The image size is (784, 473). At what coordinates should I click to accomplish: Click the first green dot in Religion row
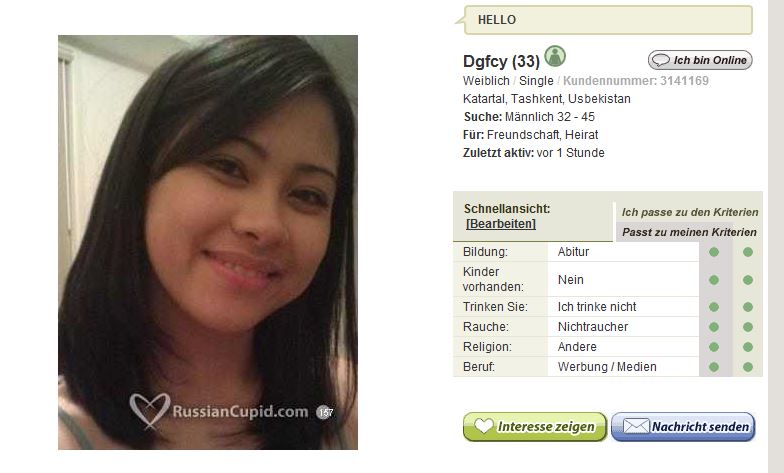tap(714, 347)
